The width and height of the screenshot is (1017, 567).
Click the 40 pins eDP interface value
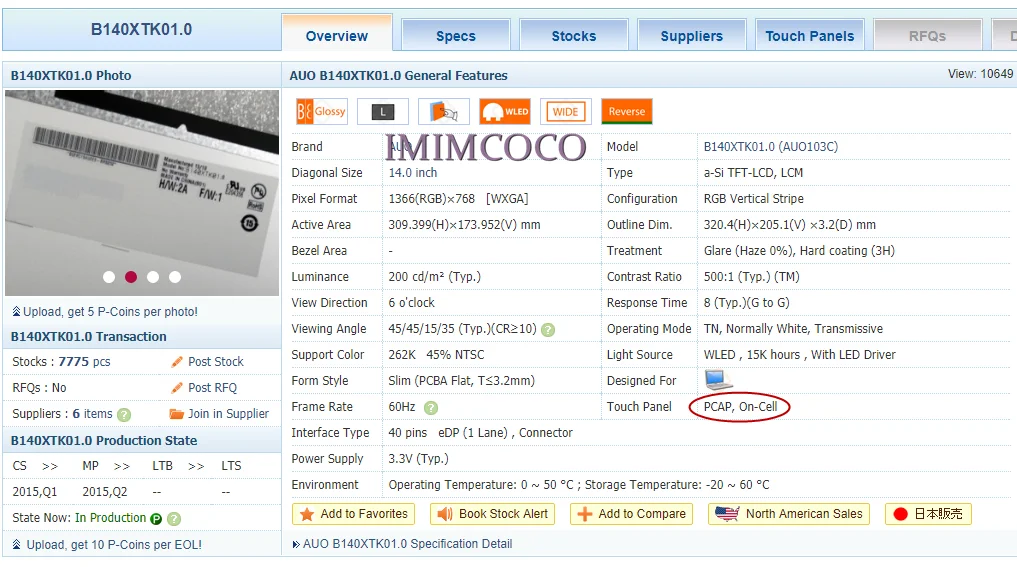point(481,433)
